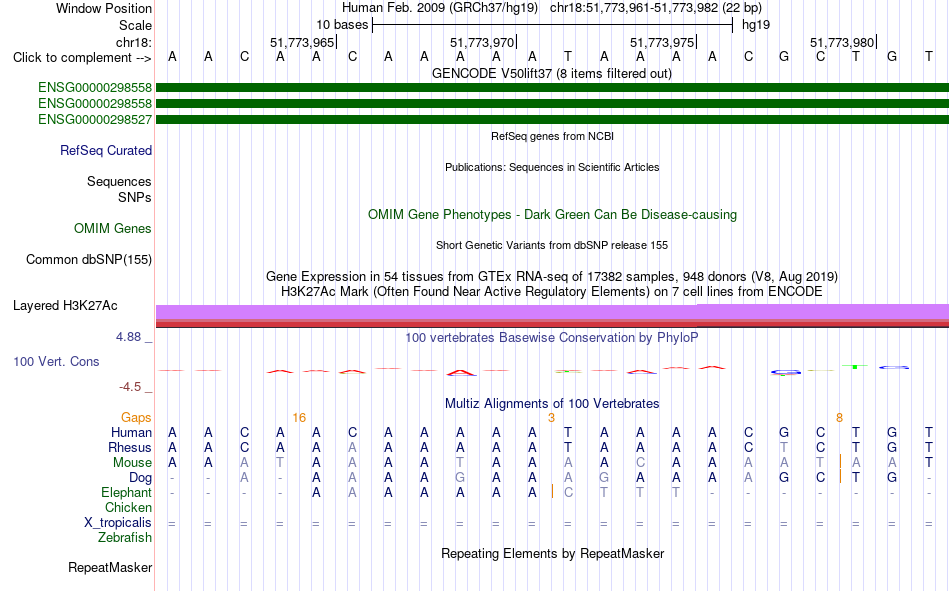Open Publications: Sequences in Scientific Articles title
Image resolution: width=950 pixels, height=591 pixels.
[552, 167]
